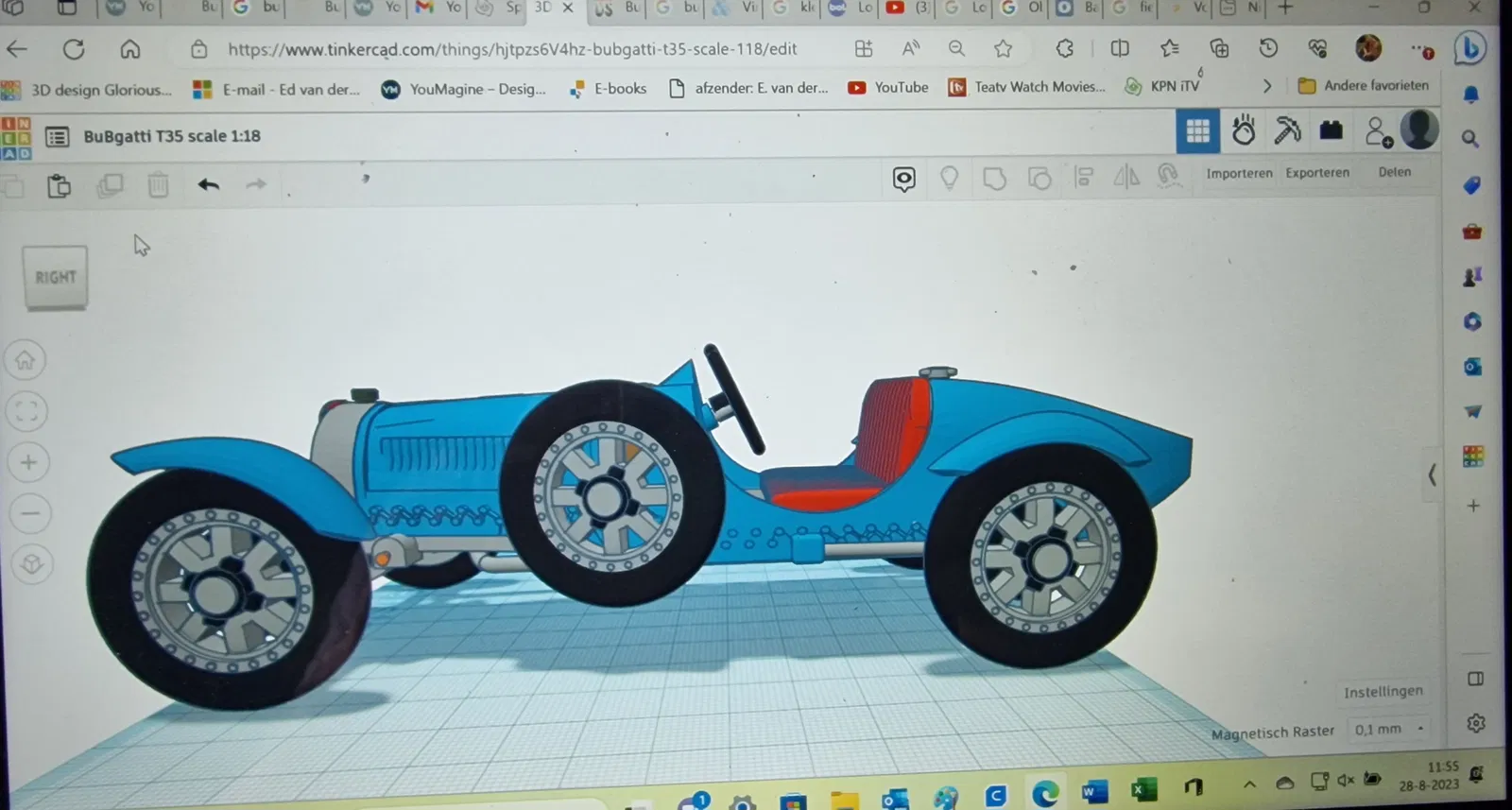Select the Align tool

pos(1084,177)
